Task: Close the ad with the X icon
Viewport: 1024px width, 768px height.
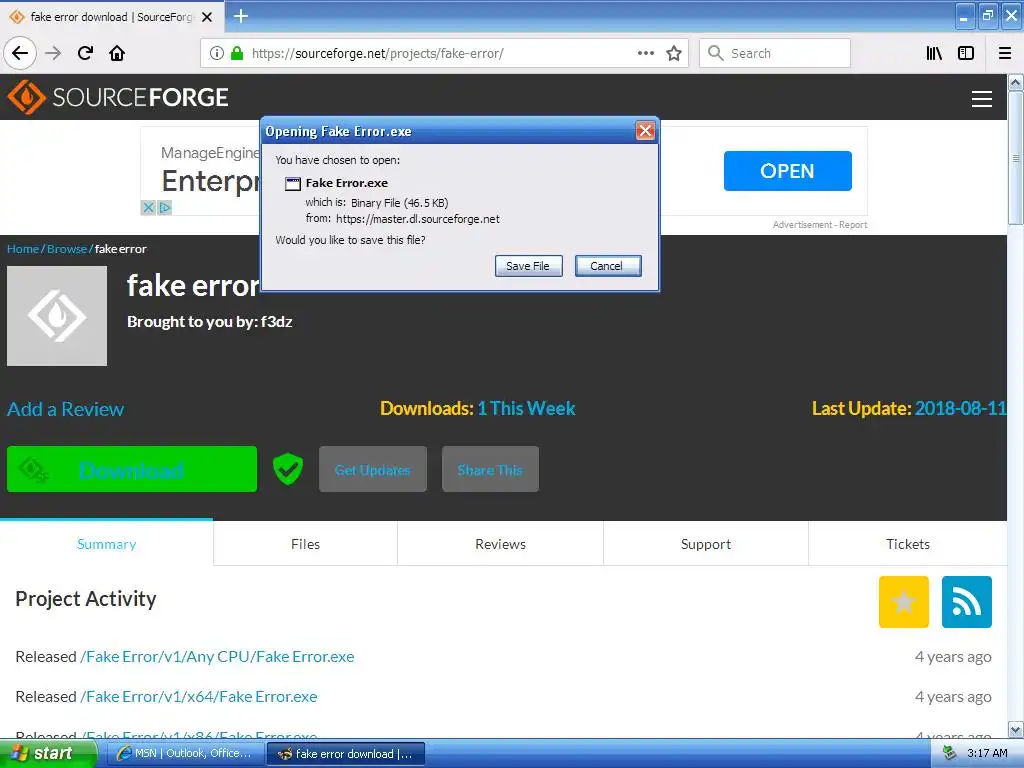Action: [148, 208]
